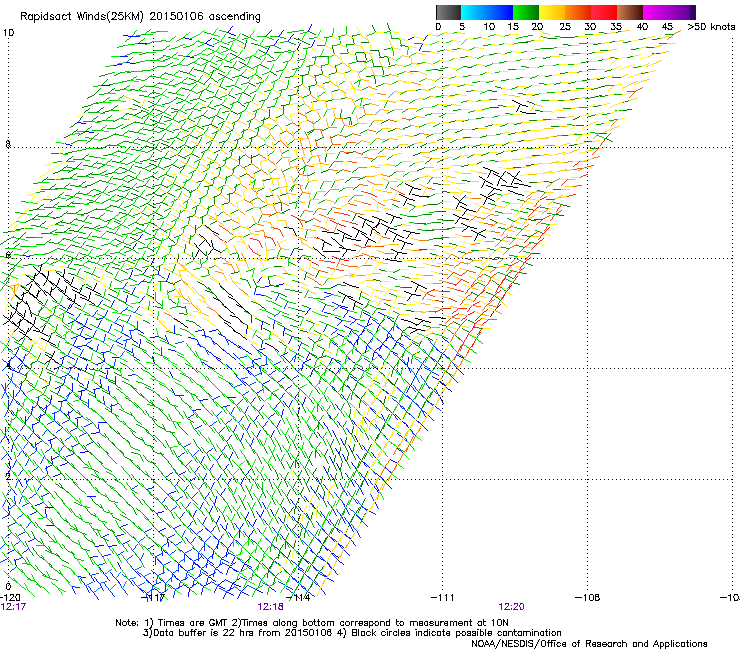Click the "20" legend scale label
Viewport: 740px width, 650px height.
pos(537,27)
